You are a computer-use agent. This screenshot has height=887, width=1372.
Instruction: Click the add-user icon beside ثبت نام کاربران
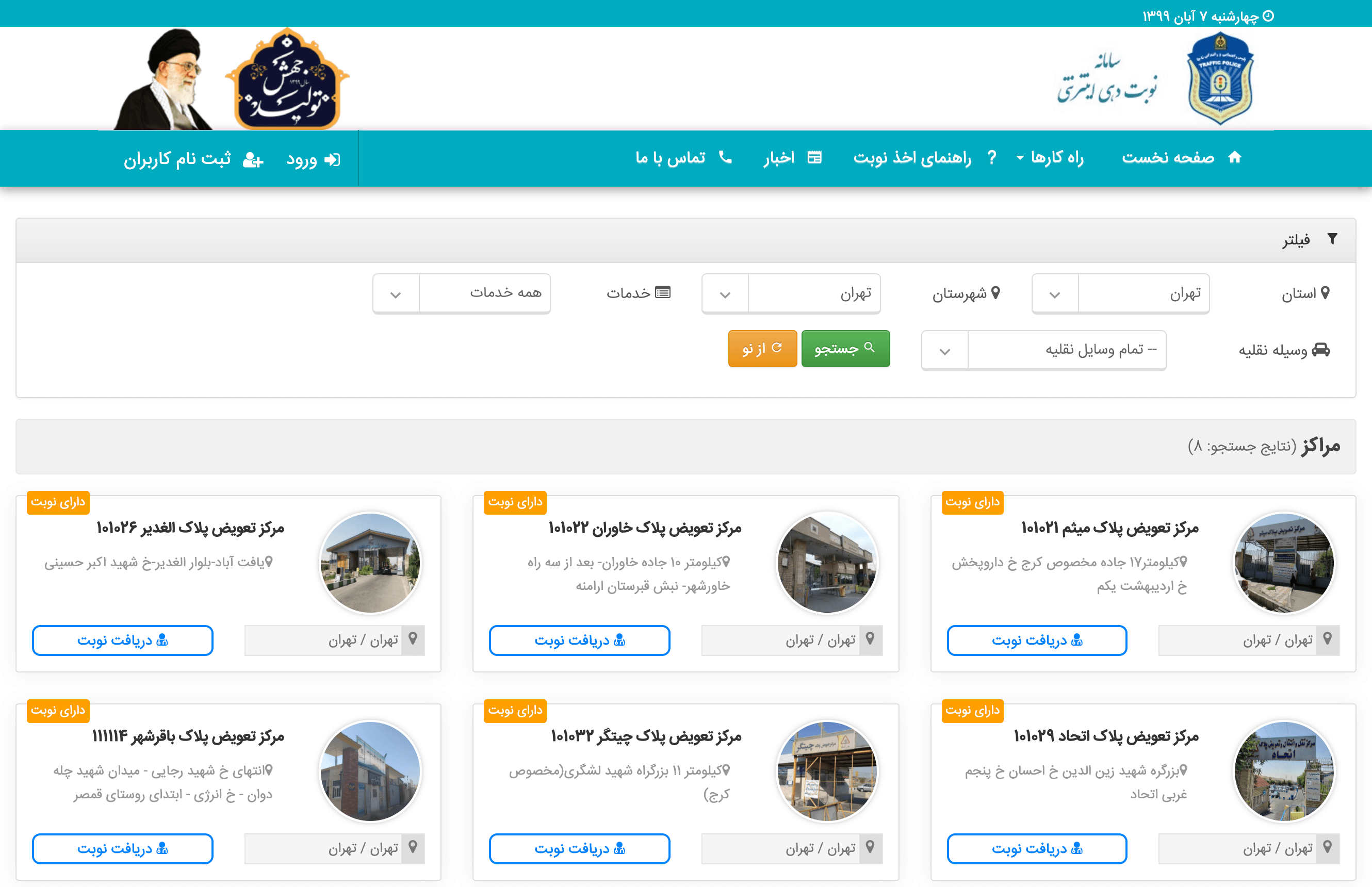click(253, 159)
